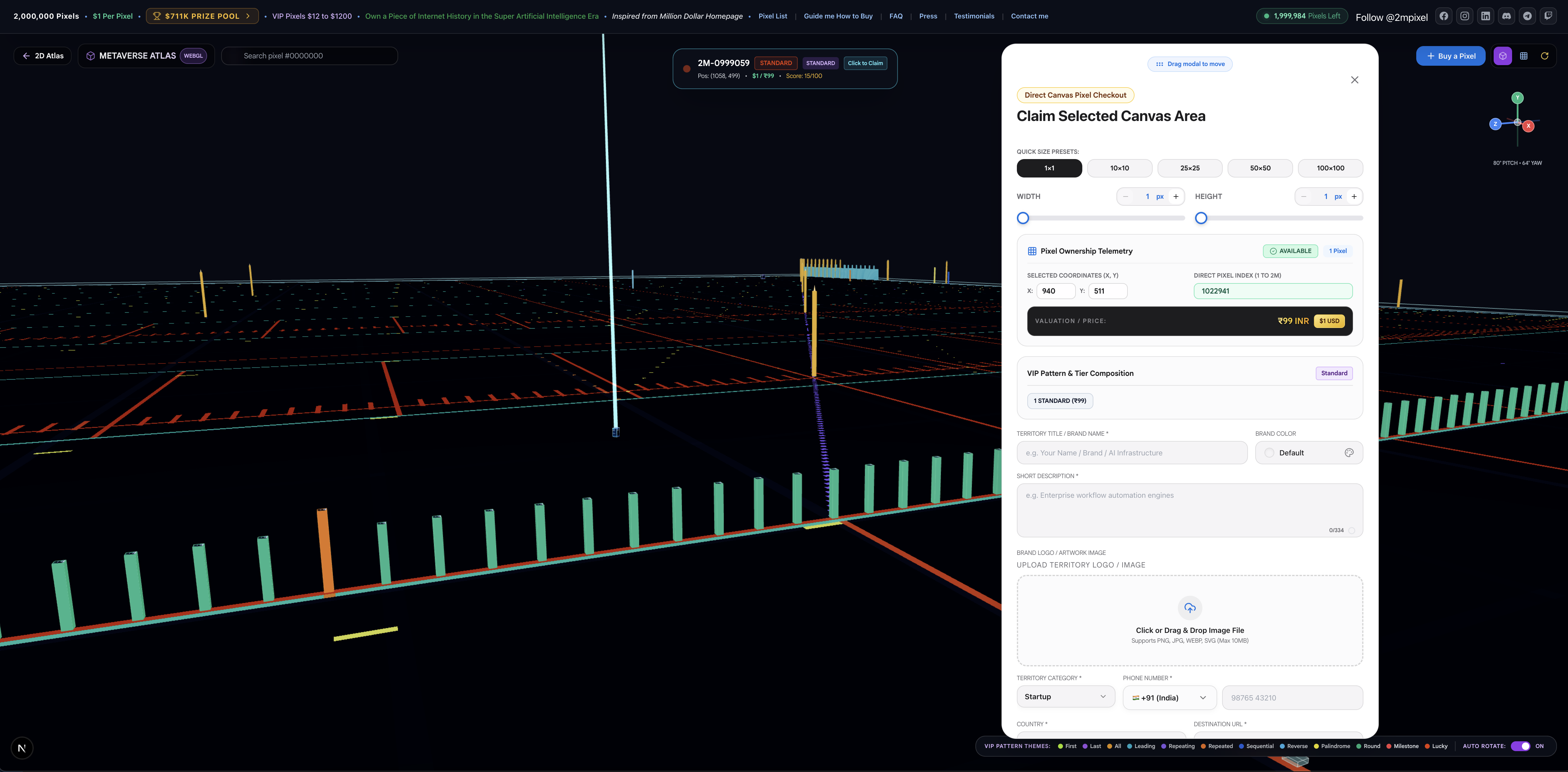Increase width with the plus button
This screenshot has width=1568, height=772.
coord(1175,197)
